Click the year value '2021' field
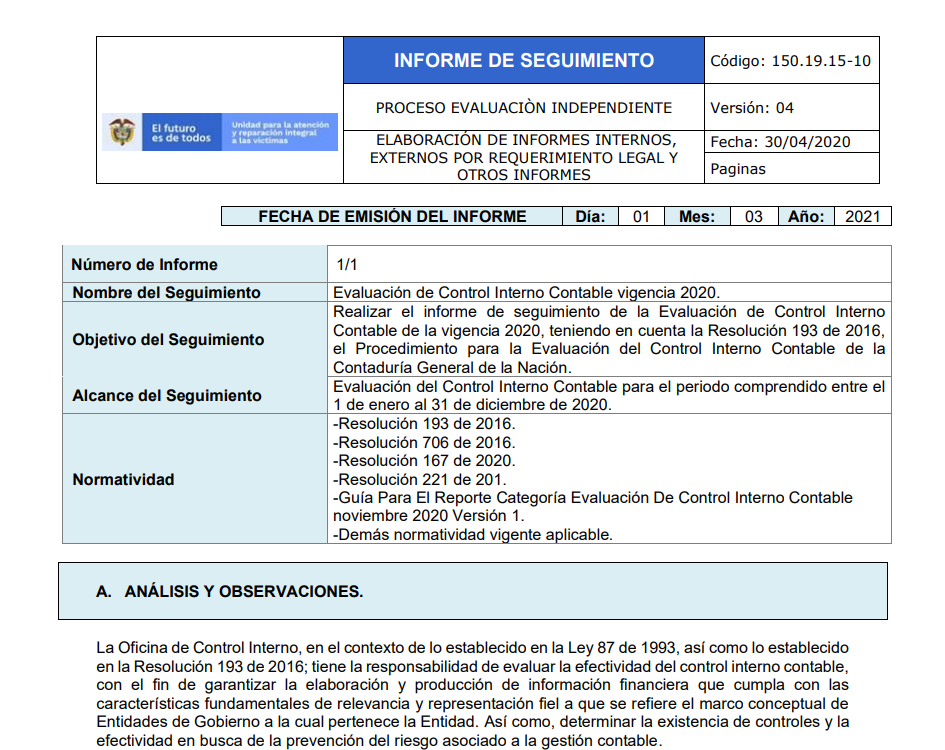 [x=862, y=216]
